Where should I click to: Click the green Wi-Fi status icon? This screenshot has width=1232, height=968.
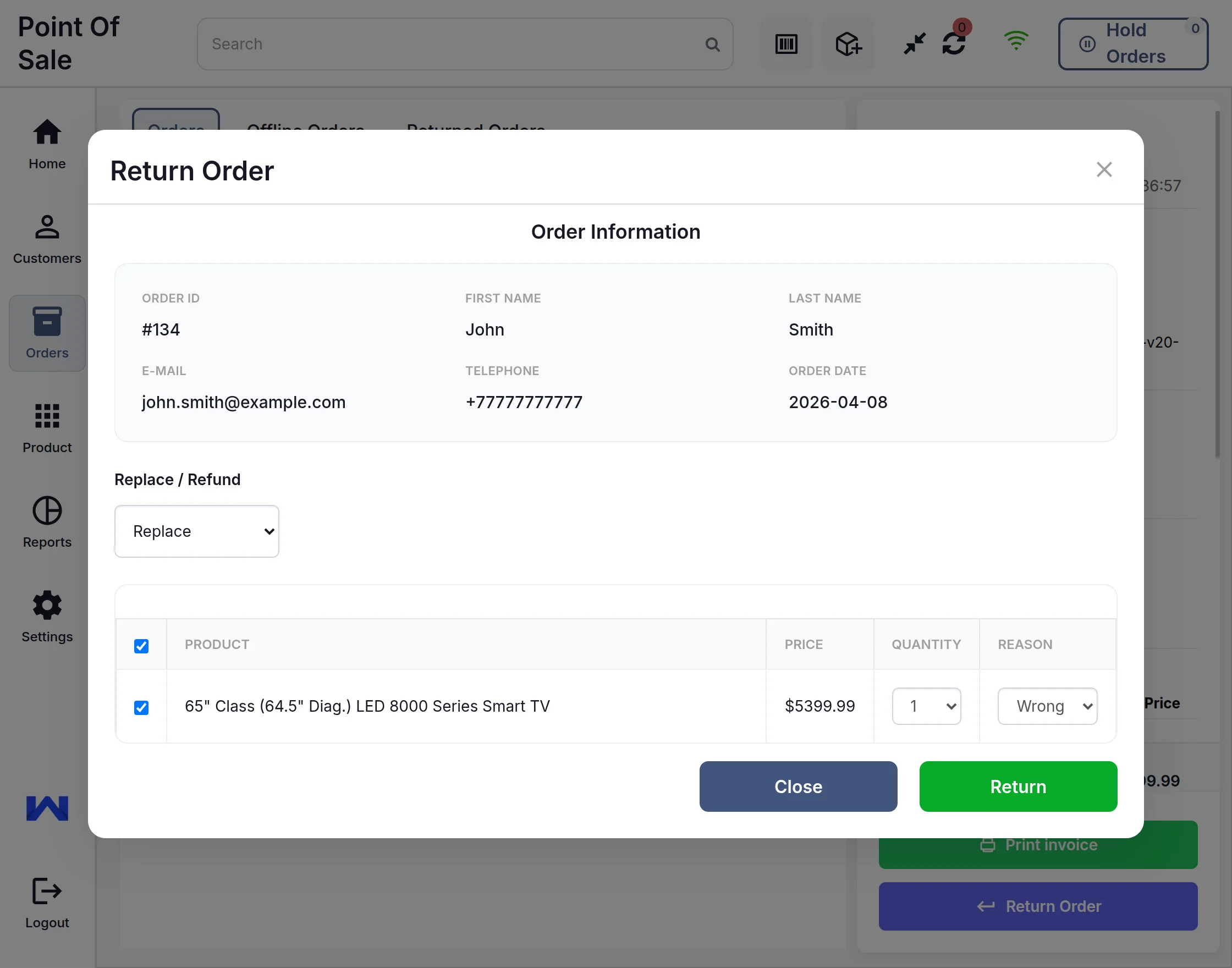coord(1015,41)
